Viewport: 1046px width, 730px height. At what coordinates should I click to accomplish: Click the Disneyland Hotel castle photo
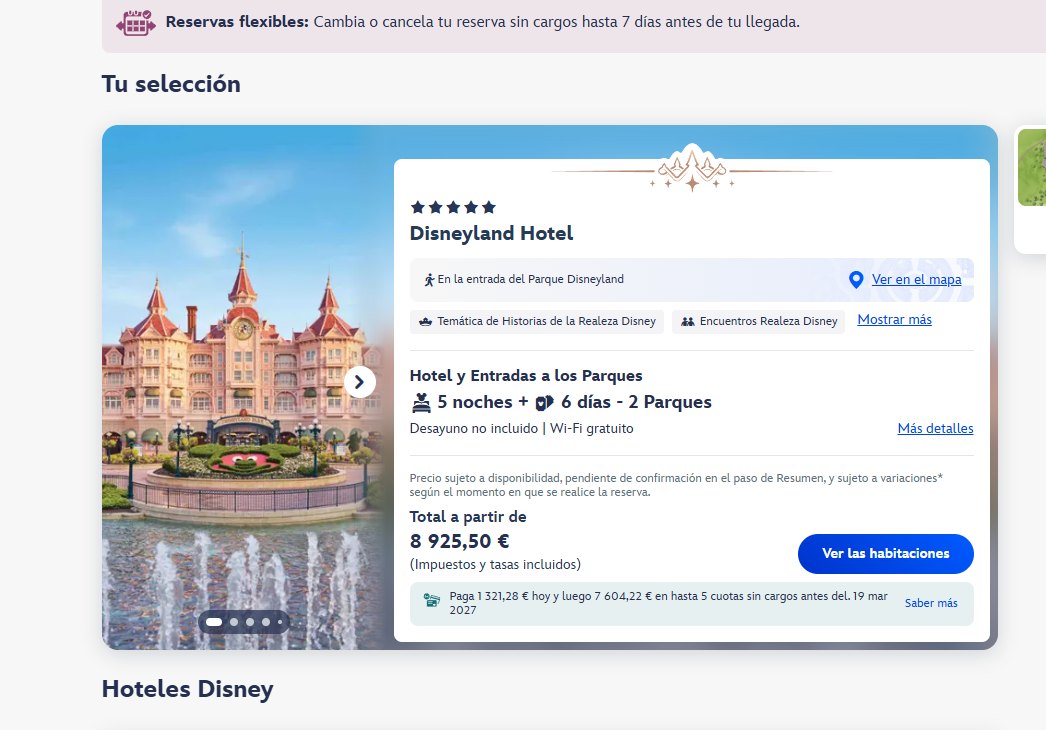click(243, 387)
